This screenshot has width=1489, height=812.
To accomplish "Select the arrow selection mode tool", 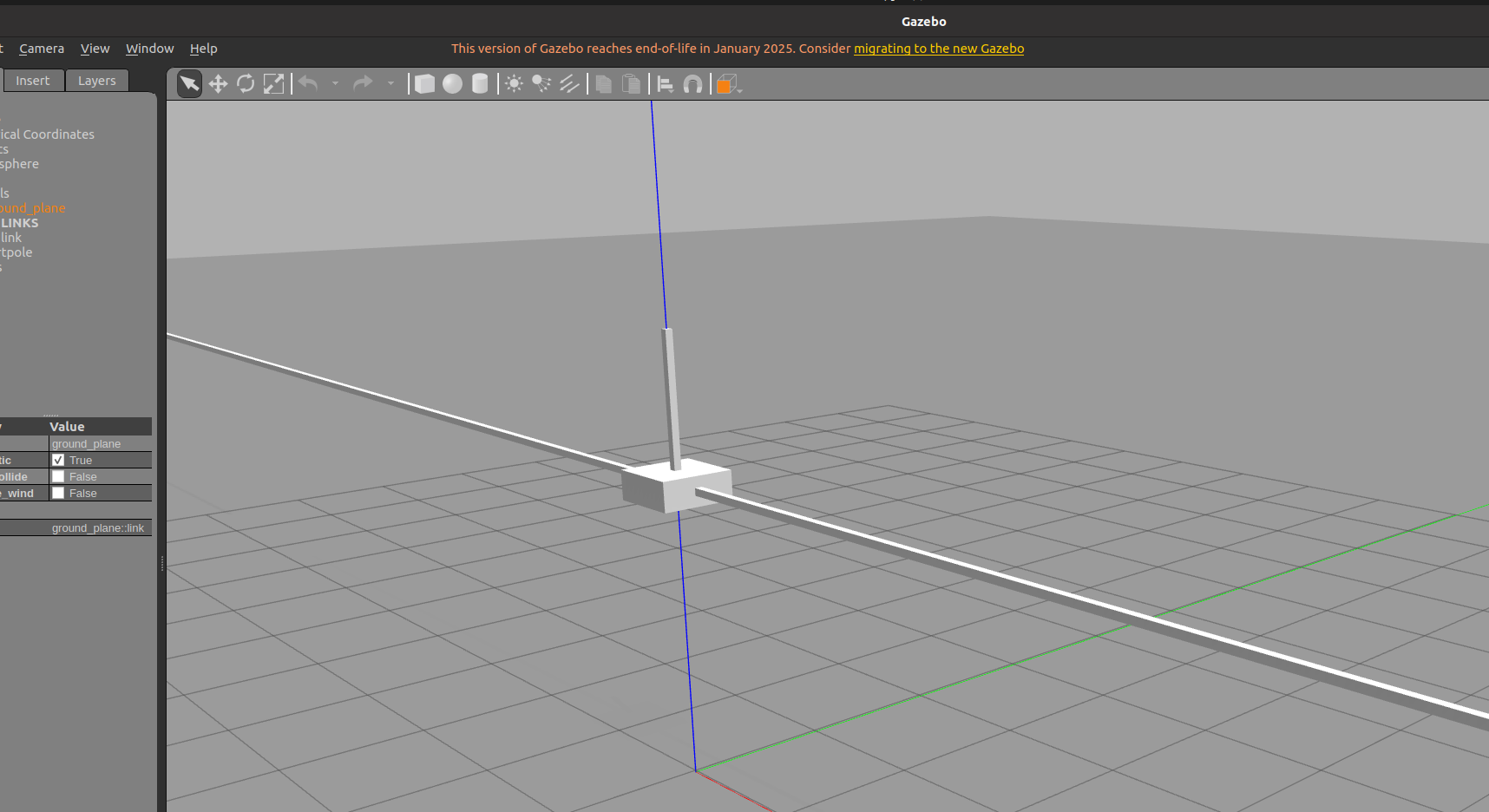I will coord(189,84).
